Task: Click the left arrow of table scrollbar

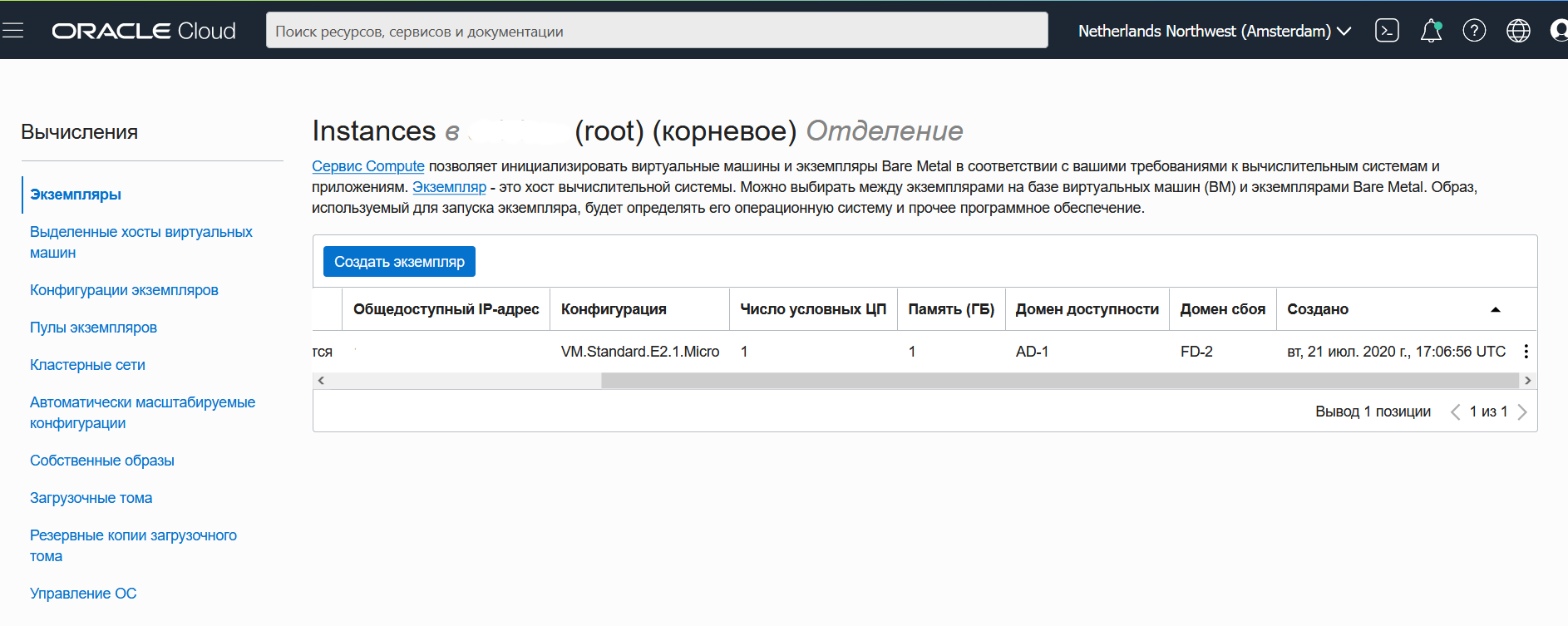Action: pos(321,381)
